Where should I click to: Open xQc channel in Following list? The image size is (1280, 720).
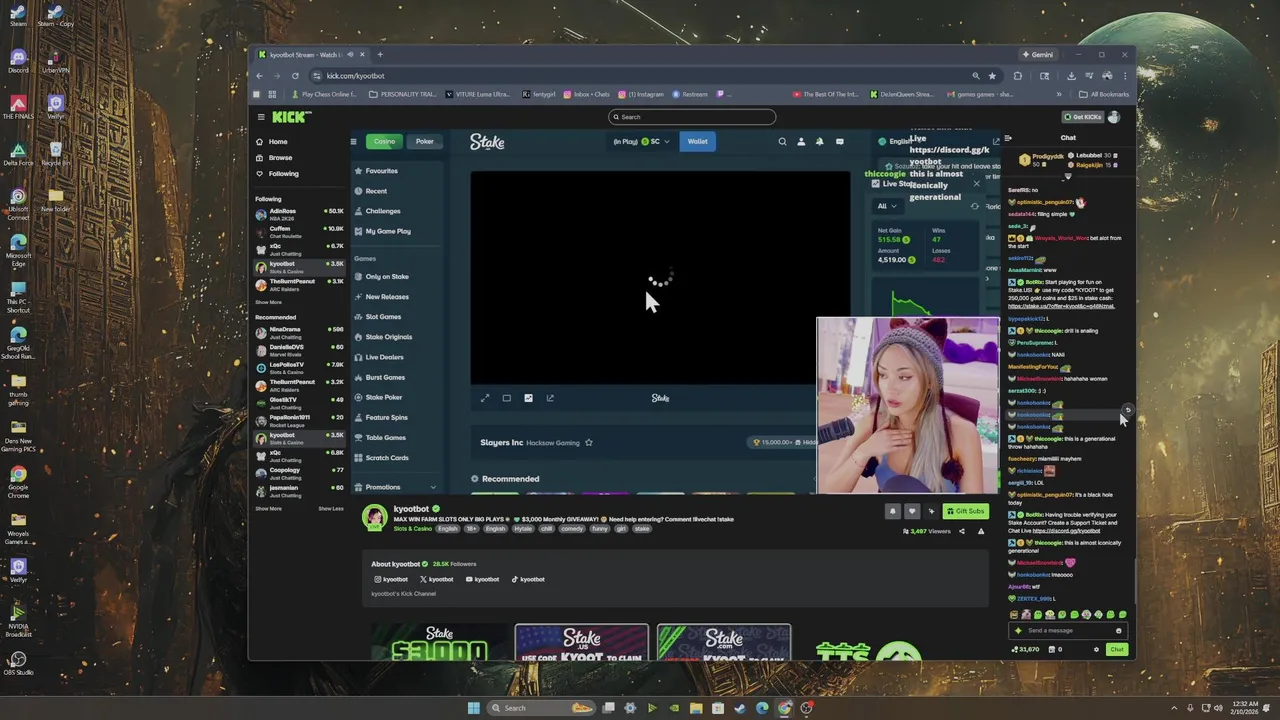299,248
